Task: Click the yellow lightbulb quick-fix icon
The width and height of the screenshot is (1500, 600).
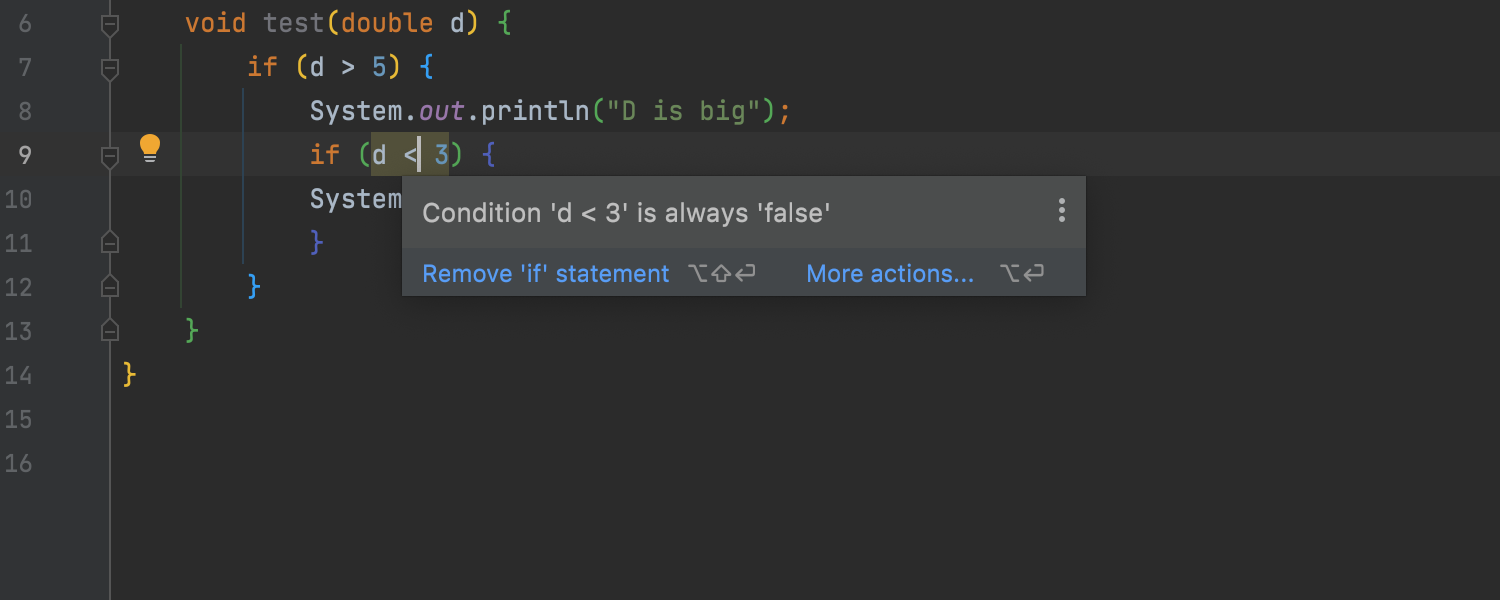Action: tap(150, 149)
